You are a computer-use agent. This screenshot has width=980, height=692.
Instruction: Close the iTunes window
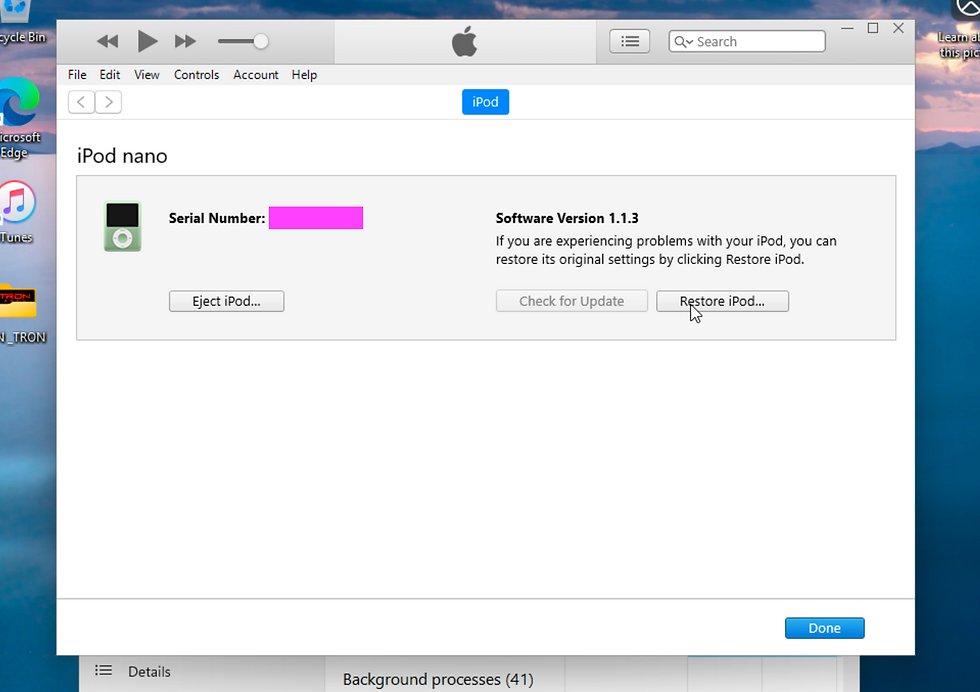tap(898, 28)
